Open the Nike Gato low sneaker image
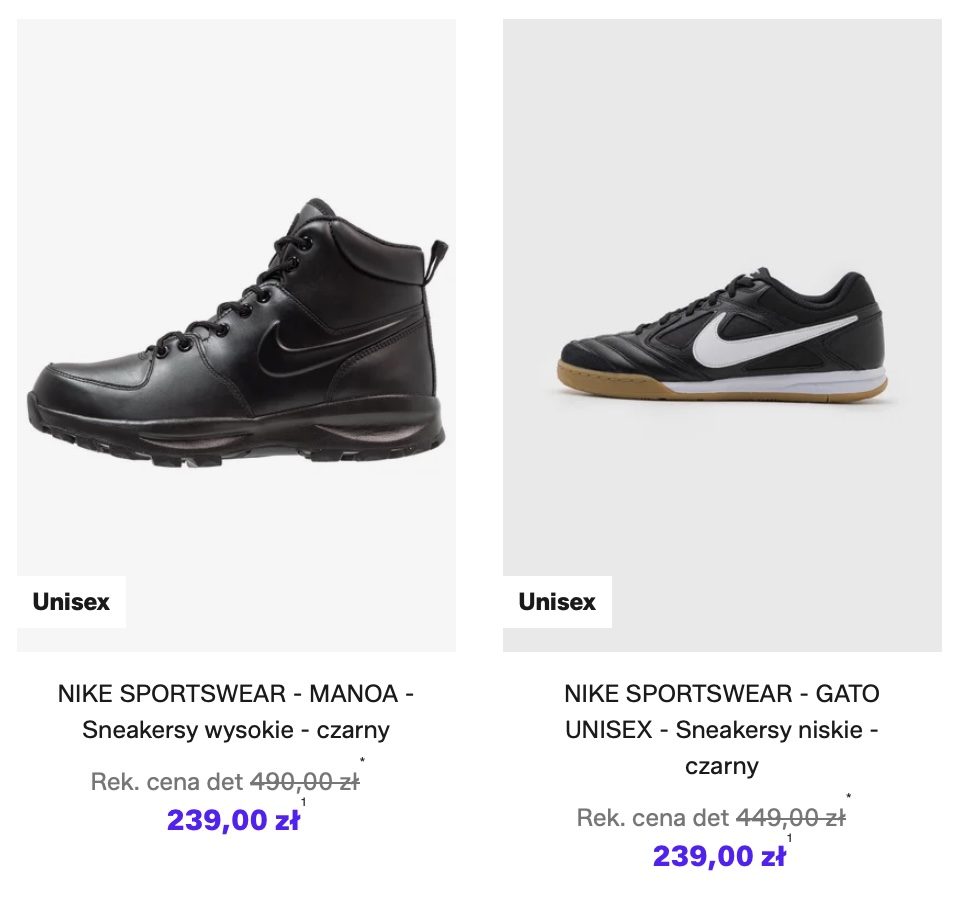Screen dimensions: 960x902 coord(722,340)
